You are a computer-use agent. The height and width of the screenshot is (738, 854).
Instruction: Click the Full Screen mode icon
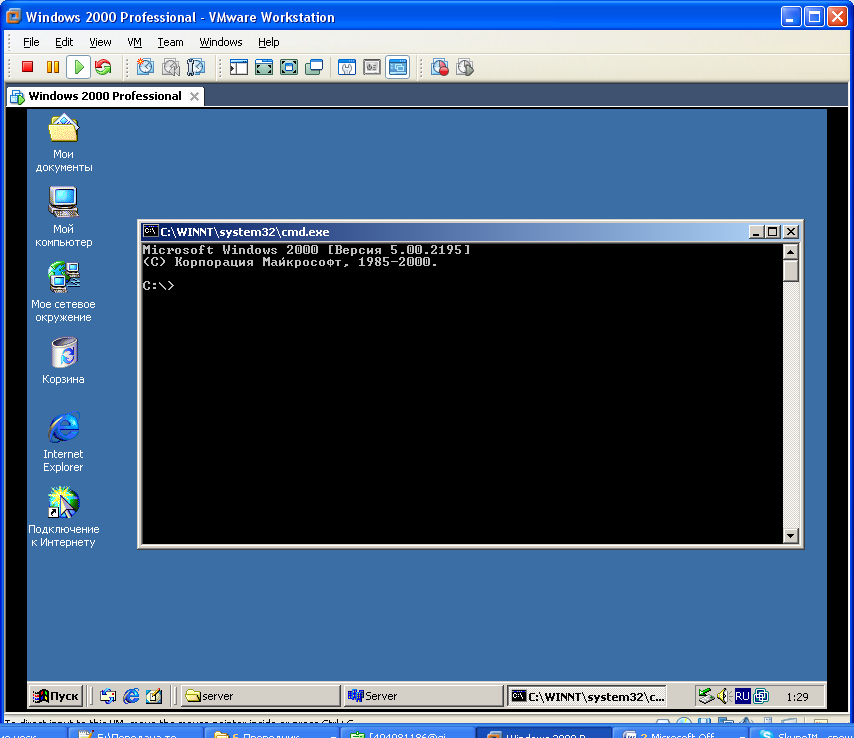pos(289,67)
